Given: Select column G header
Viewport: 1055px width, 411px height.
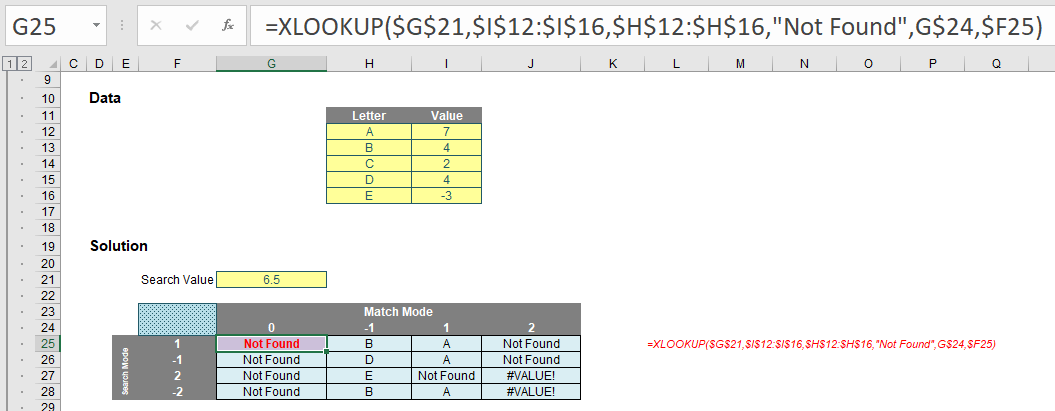Looking at the screenshot, I should pos(271,63).
